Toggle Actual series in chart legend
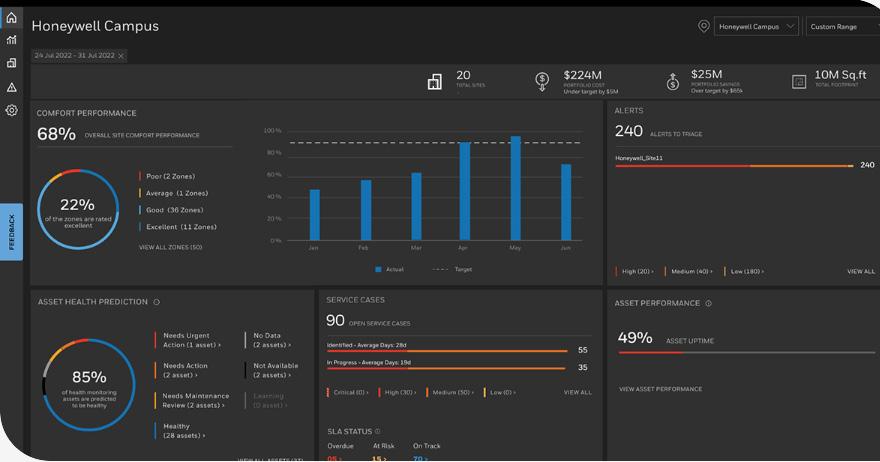Image resolution: width=880 pixels, height=462 pixels. (x=389, y=269)
